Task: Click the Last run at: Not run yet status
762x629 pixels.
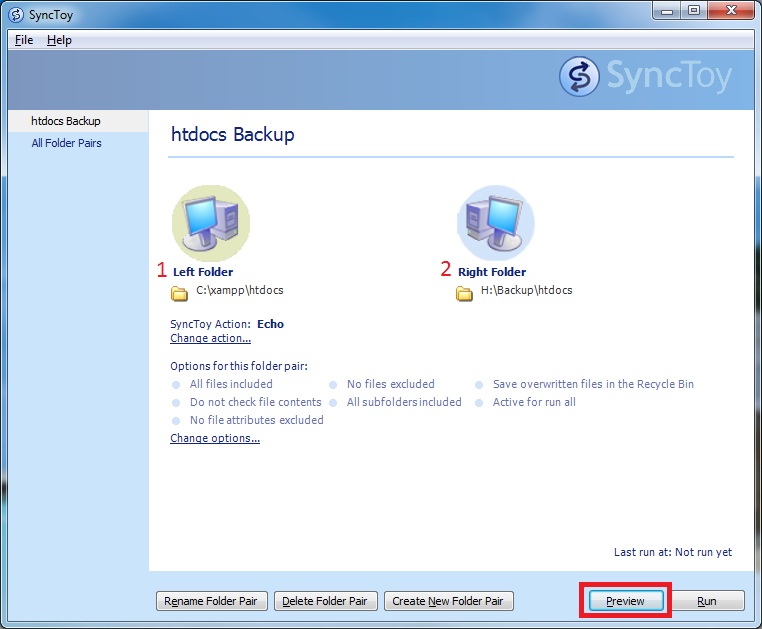Action: [673, 552]
